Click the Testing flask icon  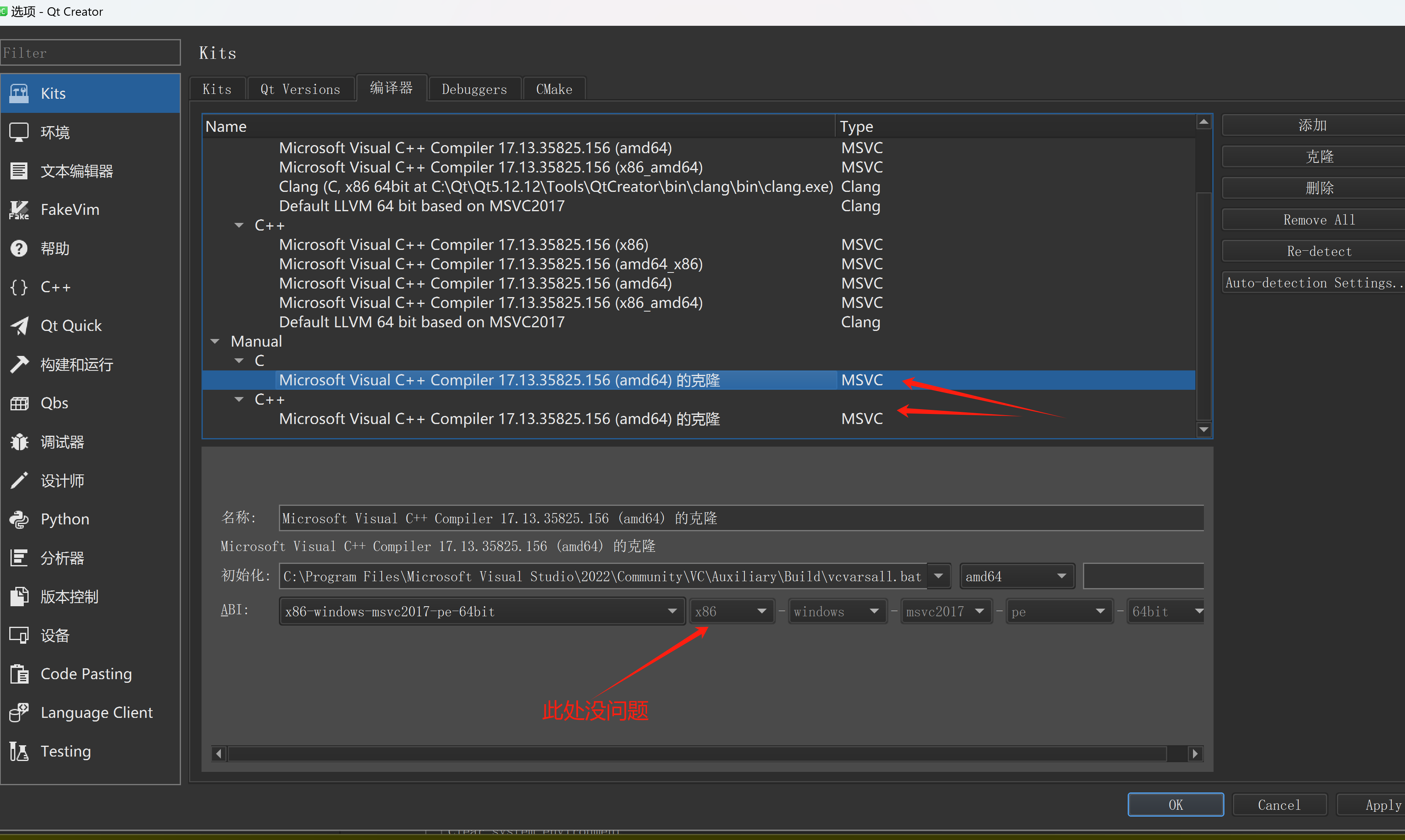pos(19,751)
